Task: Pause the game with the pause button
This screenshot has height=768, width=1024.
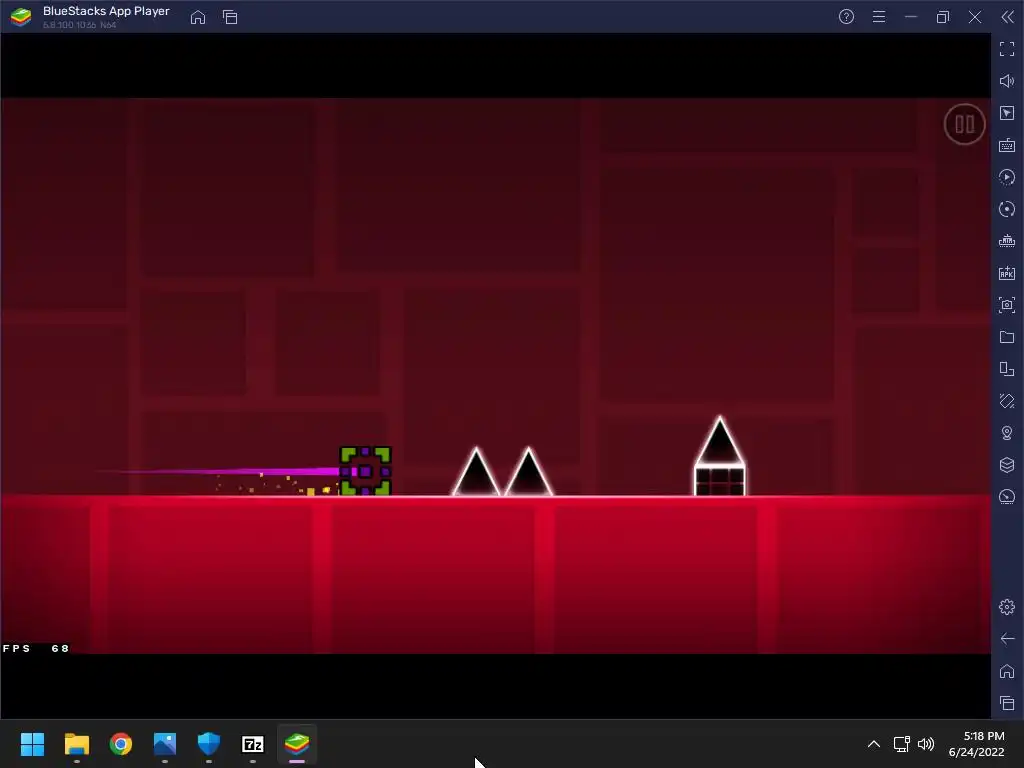Action: pyautogui.click(x=964, y=124)
